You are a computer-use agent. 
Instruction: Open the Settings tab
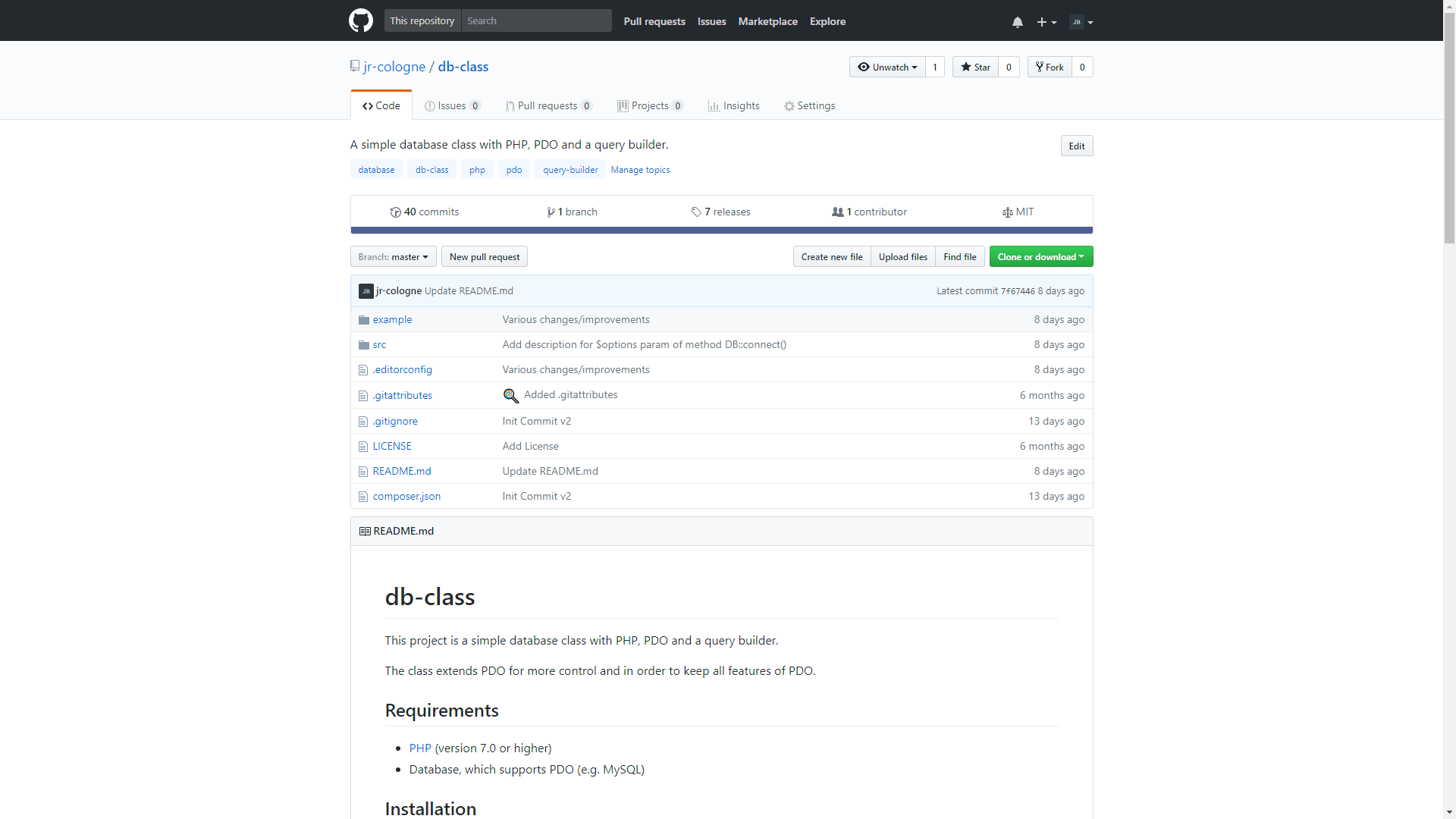(809, 106)
